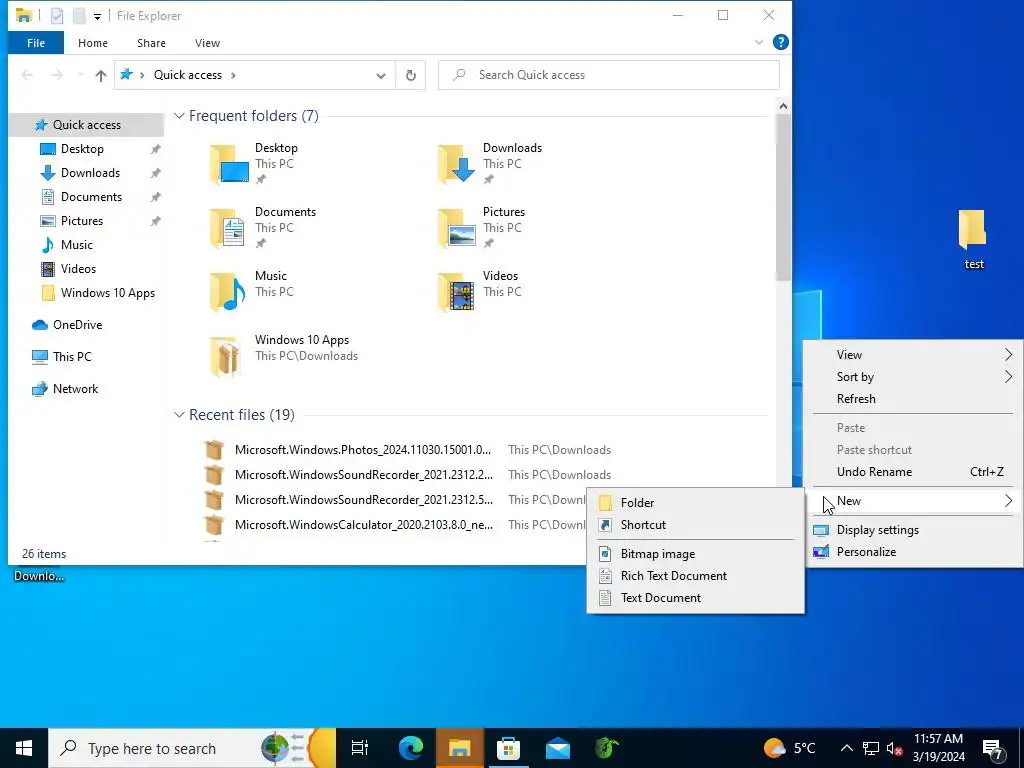Click the network tray icon
Image resolution: width=1024 pixels, height=768 pixels.
tap(871, 748)
